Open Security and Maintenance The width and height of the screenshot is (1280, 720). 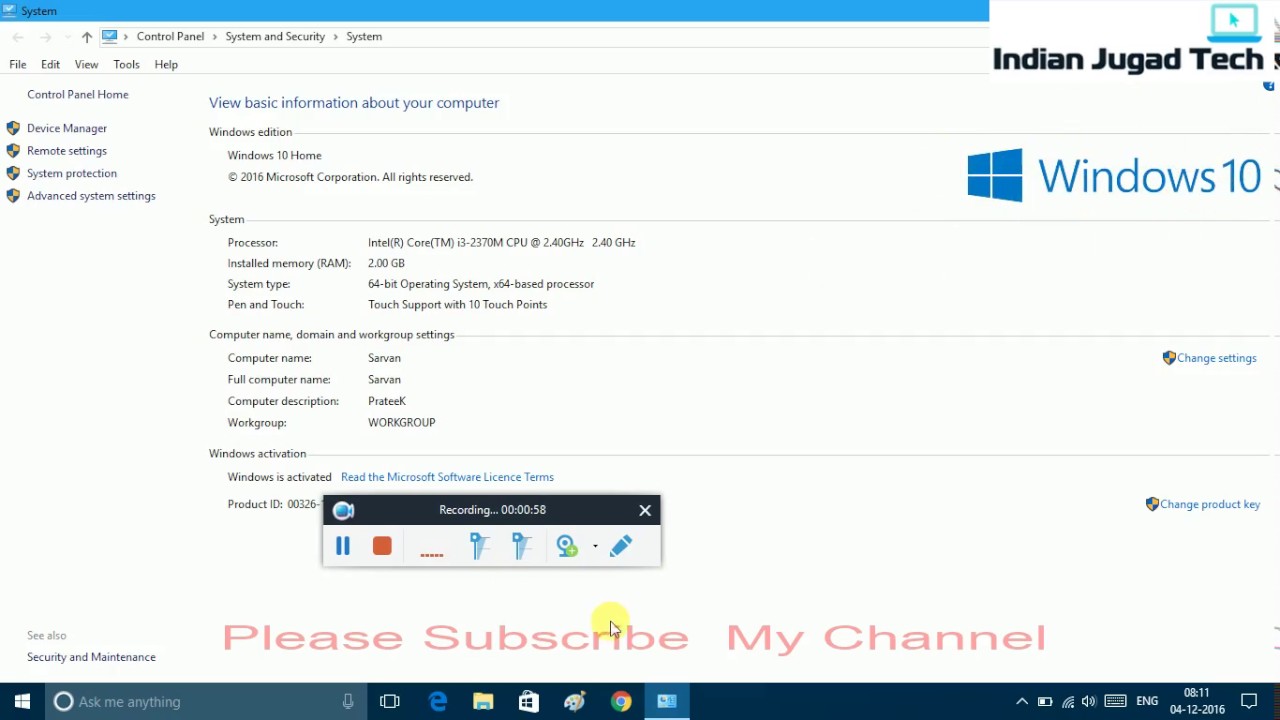(91, 657)
